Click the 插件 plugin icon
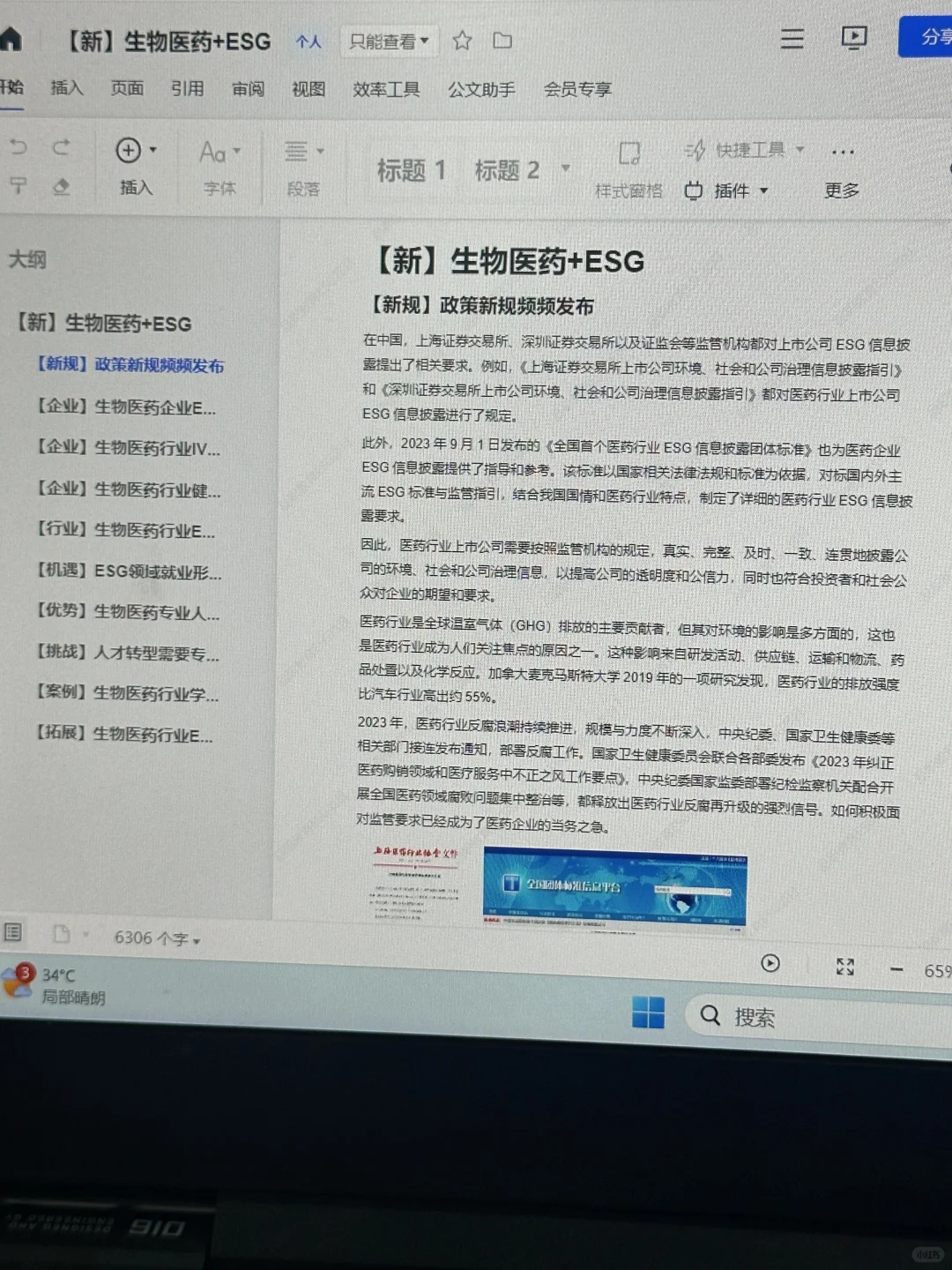Viewport: 952px width, 1270px height. (x=695, y=190)
